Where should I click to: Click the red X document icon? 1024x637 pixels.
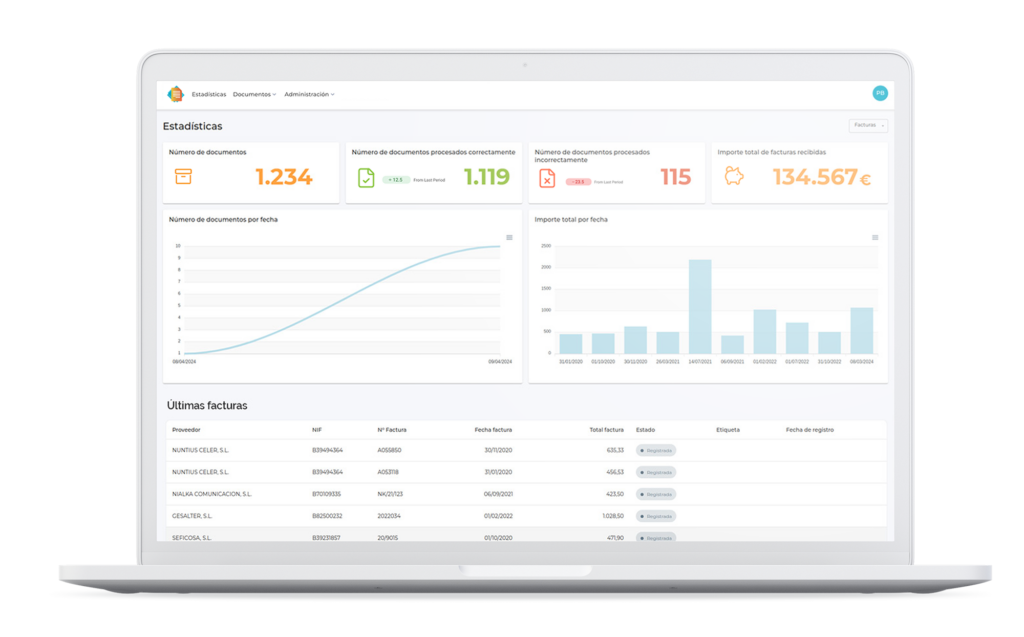(547, 180)
